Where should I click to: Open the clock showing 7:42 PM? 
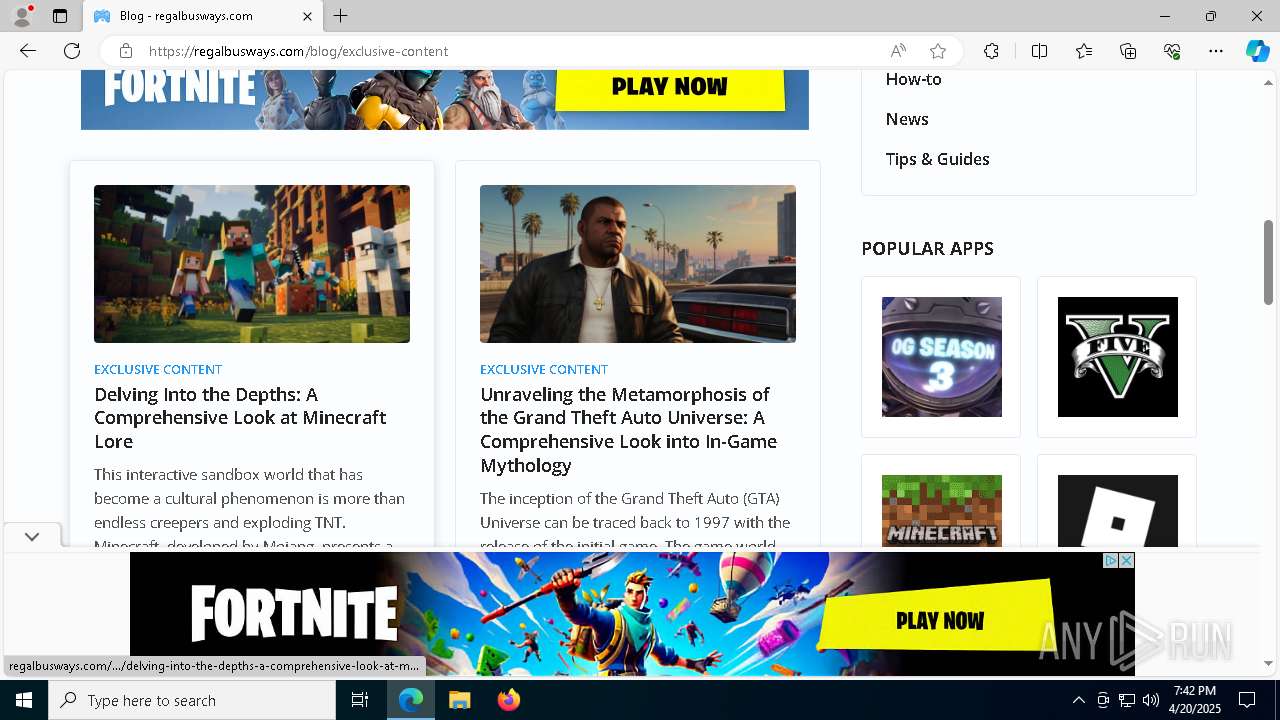click(1195, 700)
